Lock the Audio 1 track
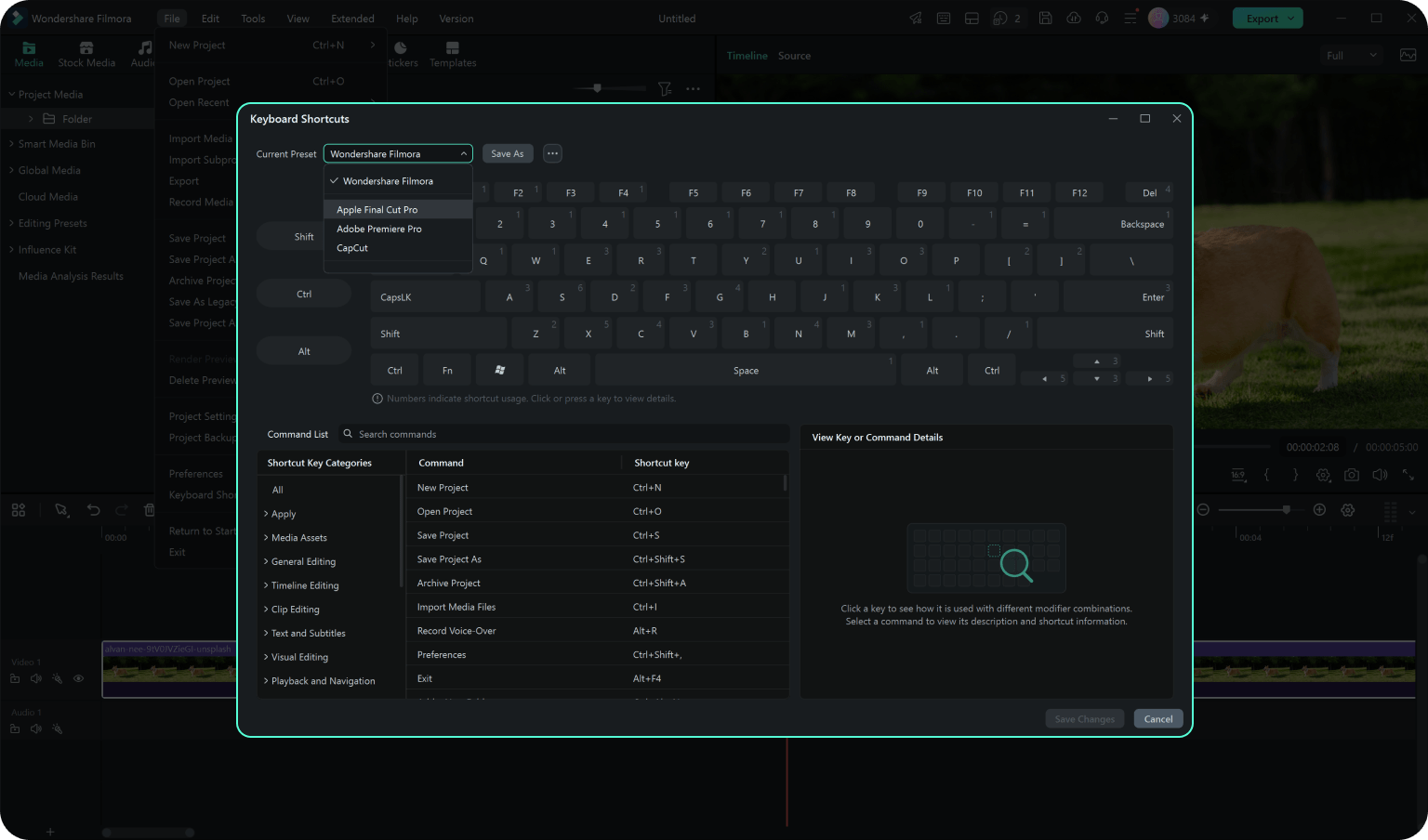This screenshot has width=1428, height=840. (x=15, y=728)
